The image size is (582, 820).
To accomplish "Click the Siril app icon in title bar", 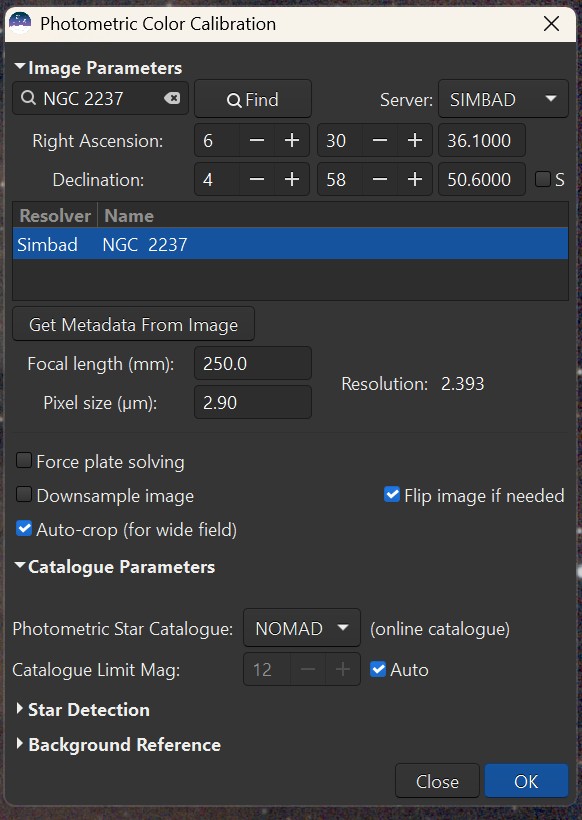I will click(20, 23).
